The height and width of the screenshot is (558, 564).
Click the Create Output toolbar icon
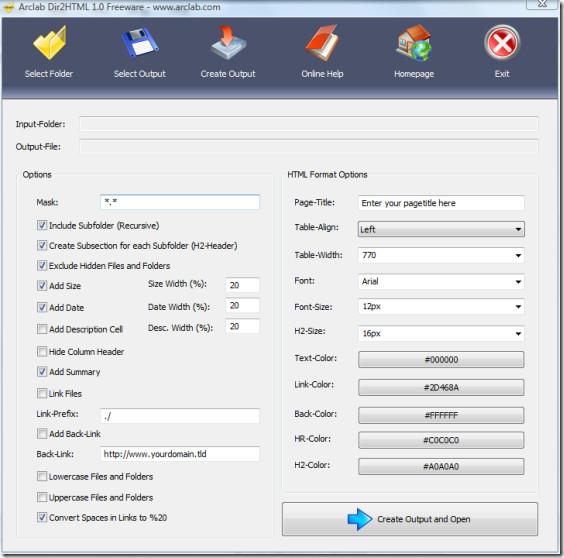coord(228,42)
